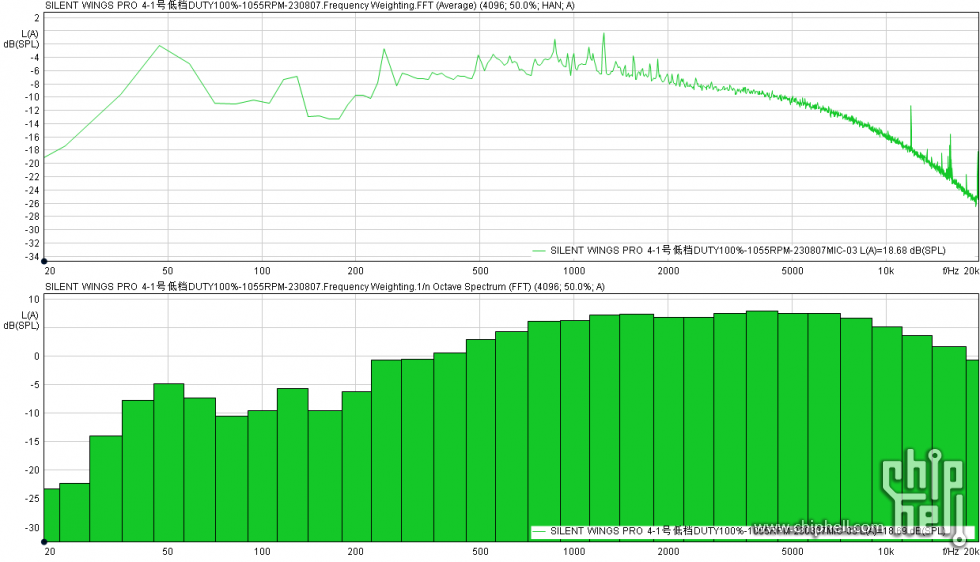The height and width of the screenshot is (562, 980).
Task: Click the 50 Hz peak on FFT curve
Action: tap(160, 46)
